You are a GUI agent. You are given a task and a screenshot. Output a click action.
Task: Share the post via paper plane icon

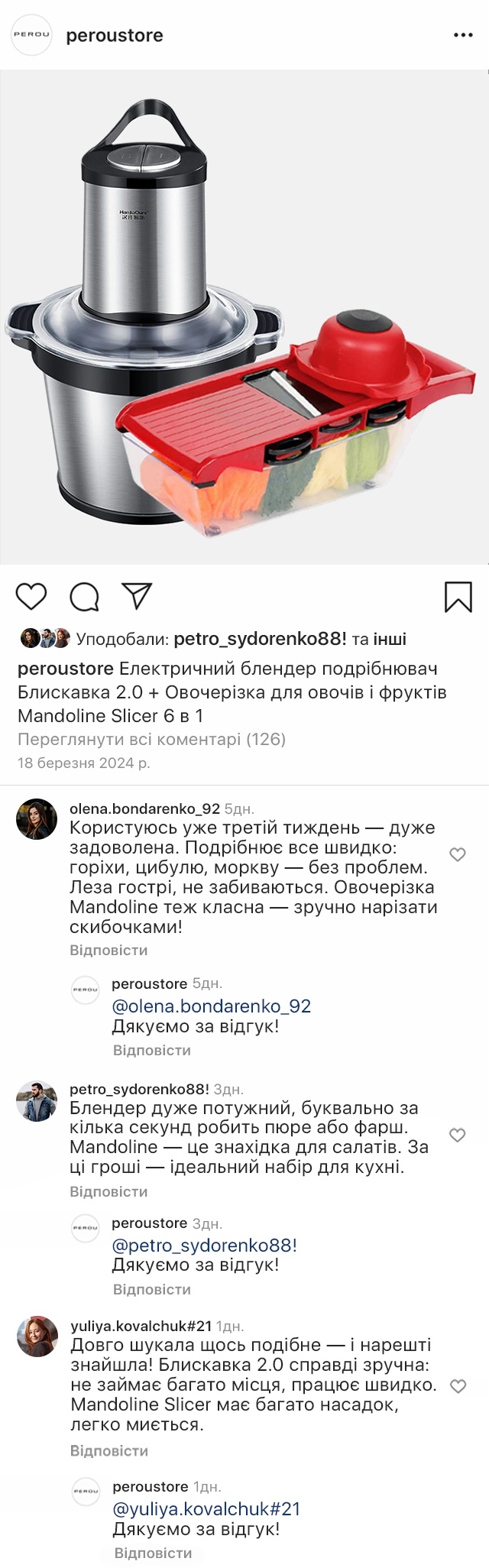tap(138, 596)
